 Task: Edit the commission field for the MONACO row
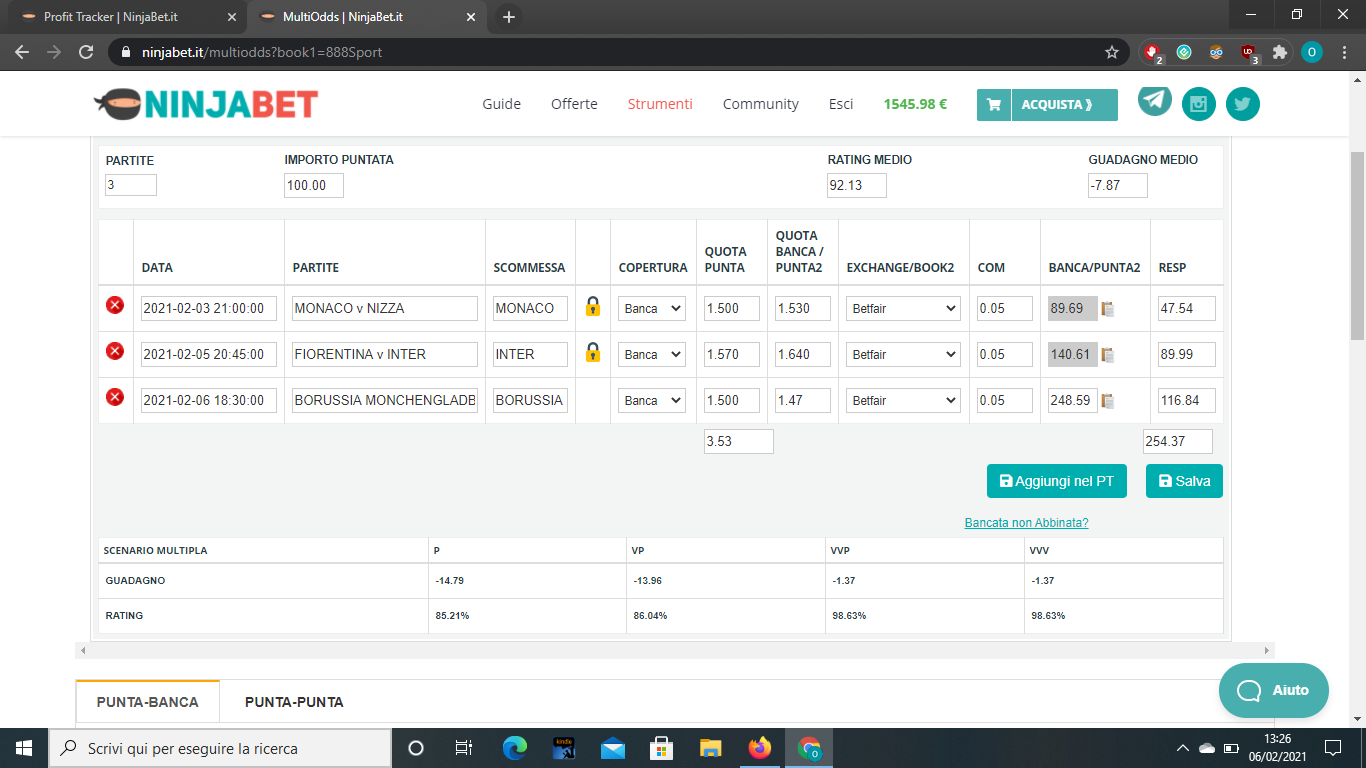click(1005, 308)
